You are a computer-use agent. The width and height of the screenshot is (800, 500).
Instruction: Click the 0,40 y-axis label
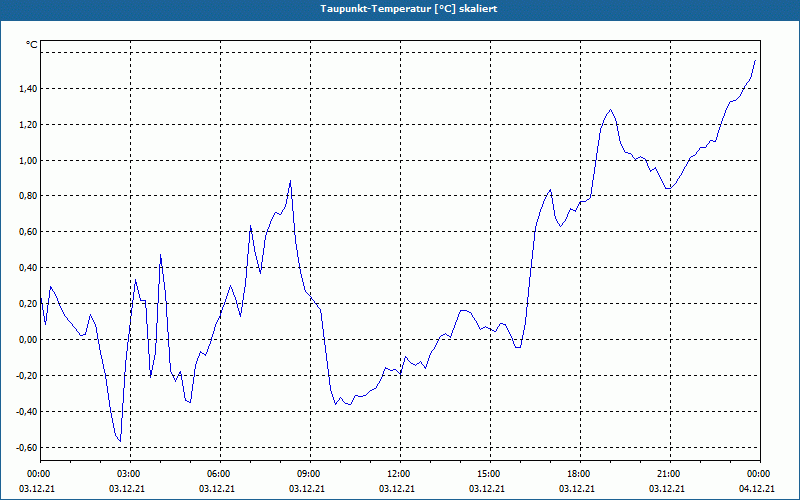click(28, 268)
